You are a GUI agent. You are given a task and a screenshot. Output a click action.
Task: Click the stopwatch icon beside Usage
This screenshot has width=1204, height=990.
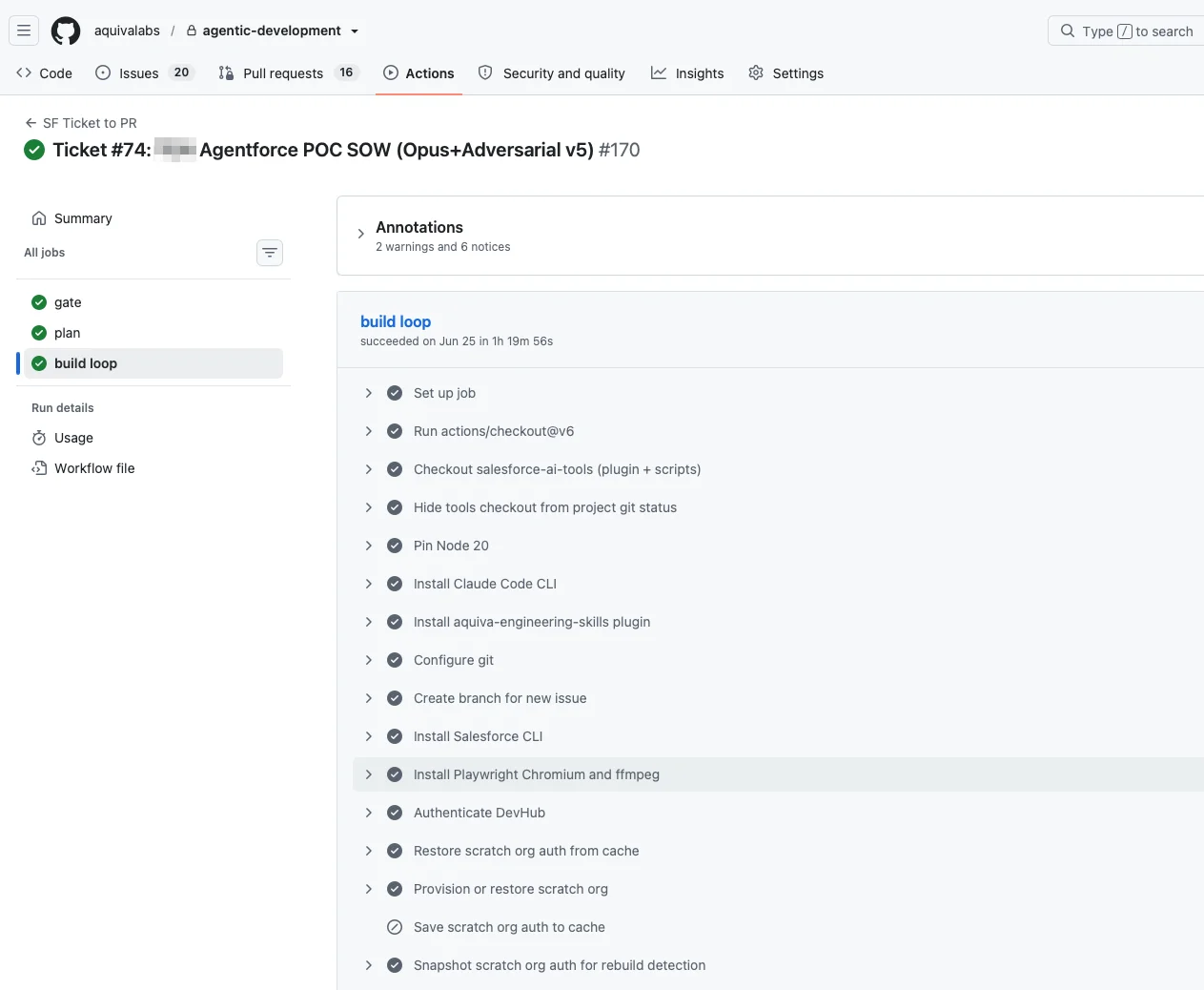[39, 438]
